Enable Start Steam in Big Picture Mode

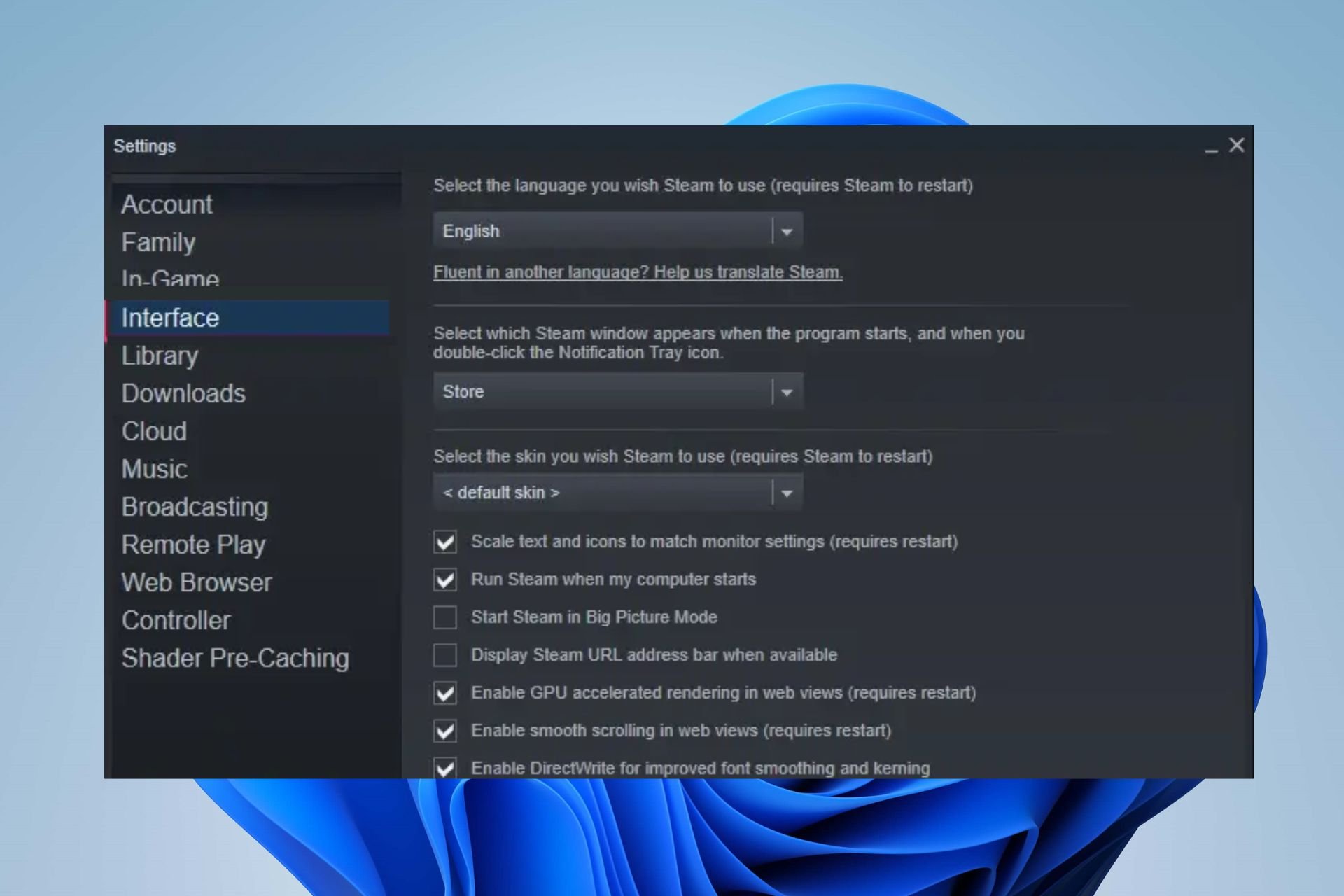point(445,617)
